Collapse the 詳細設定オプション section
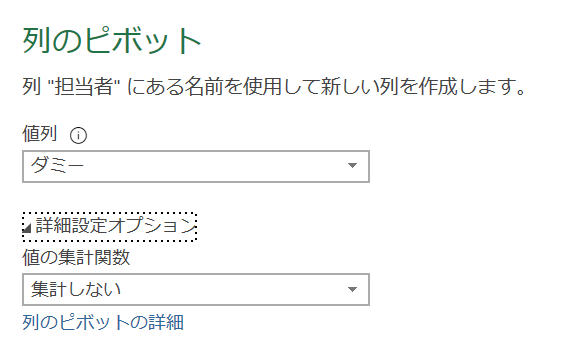Screen dimensions: 576x361 click(x=109, y=226)
